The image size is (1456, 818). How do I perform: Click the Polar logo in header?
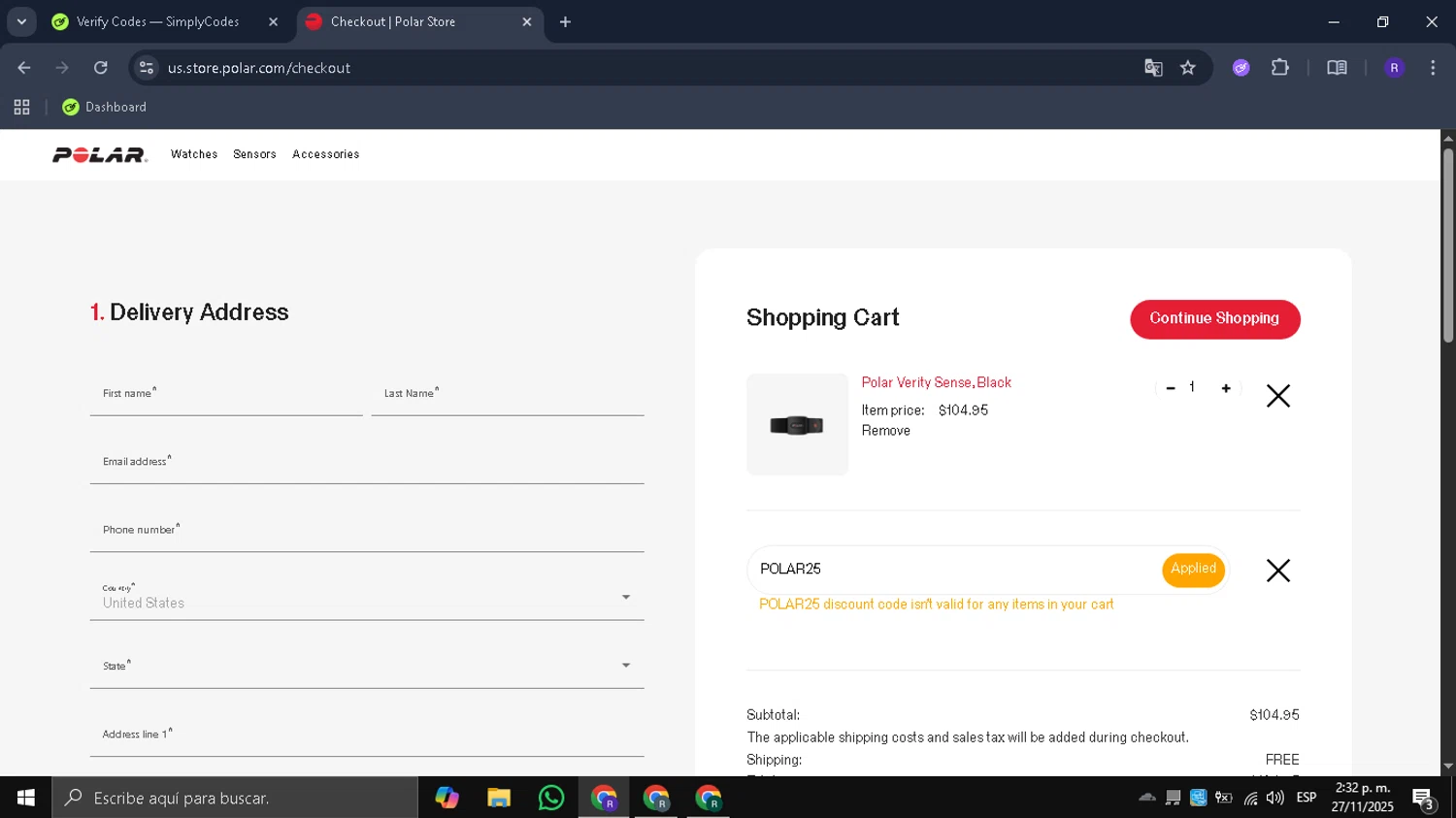(x=100, y=155)
